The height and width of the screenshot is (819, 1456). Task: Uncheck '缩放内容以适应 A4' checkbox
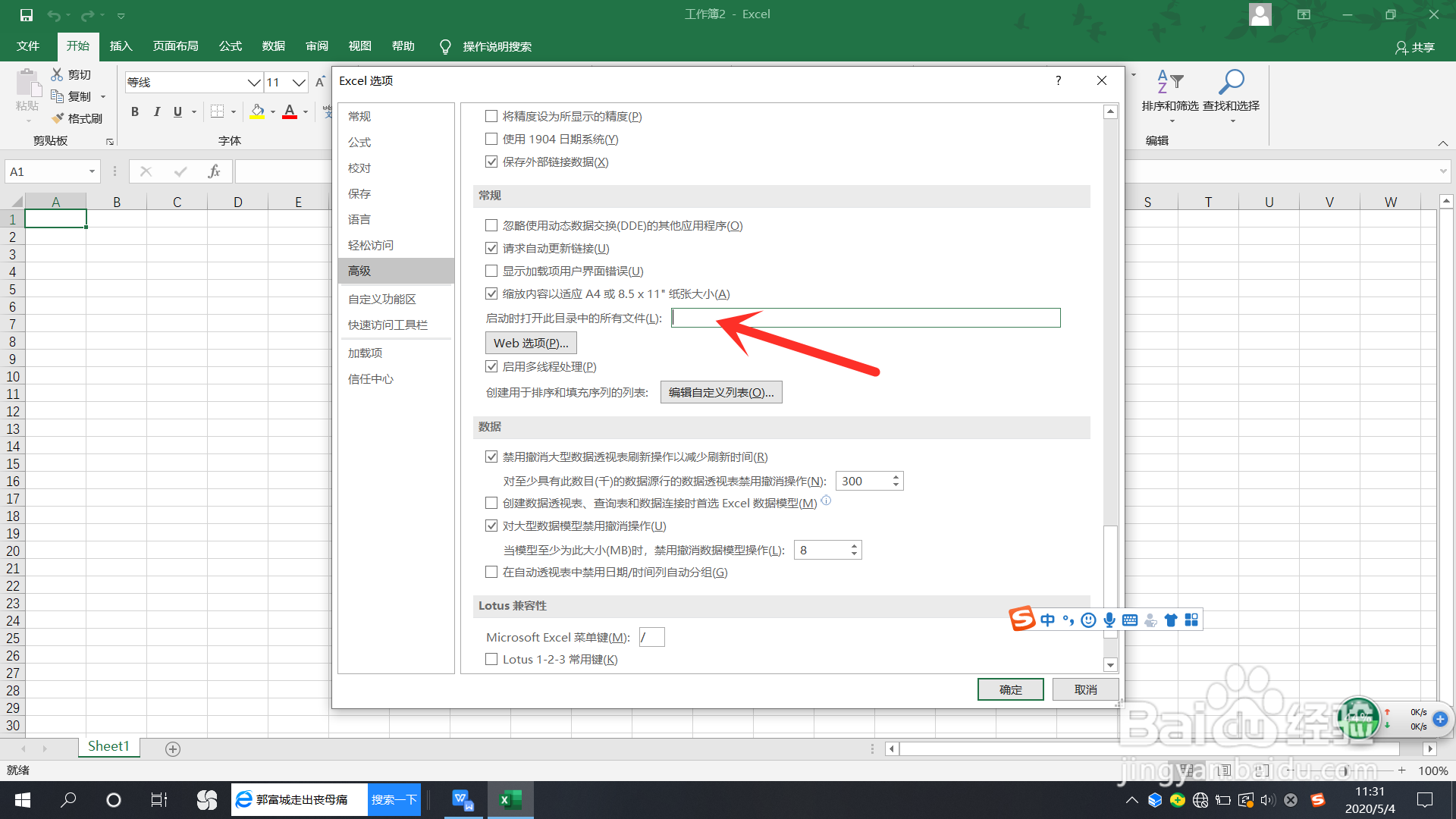[x=491, y=293]
